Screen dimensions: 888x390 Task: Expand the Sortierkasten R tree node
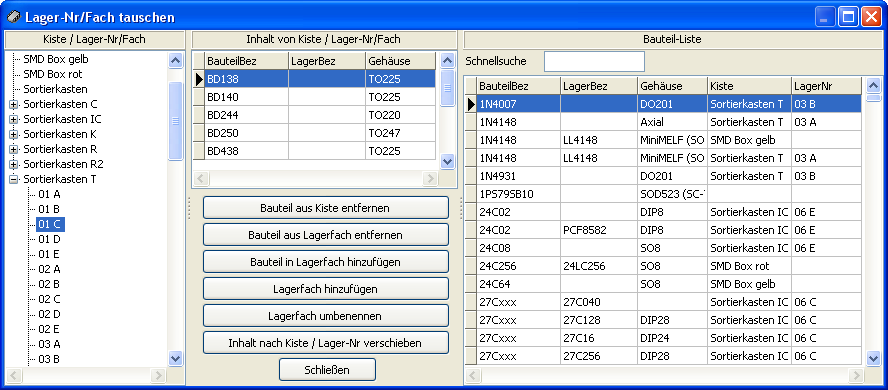point(14,149)
